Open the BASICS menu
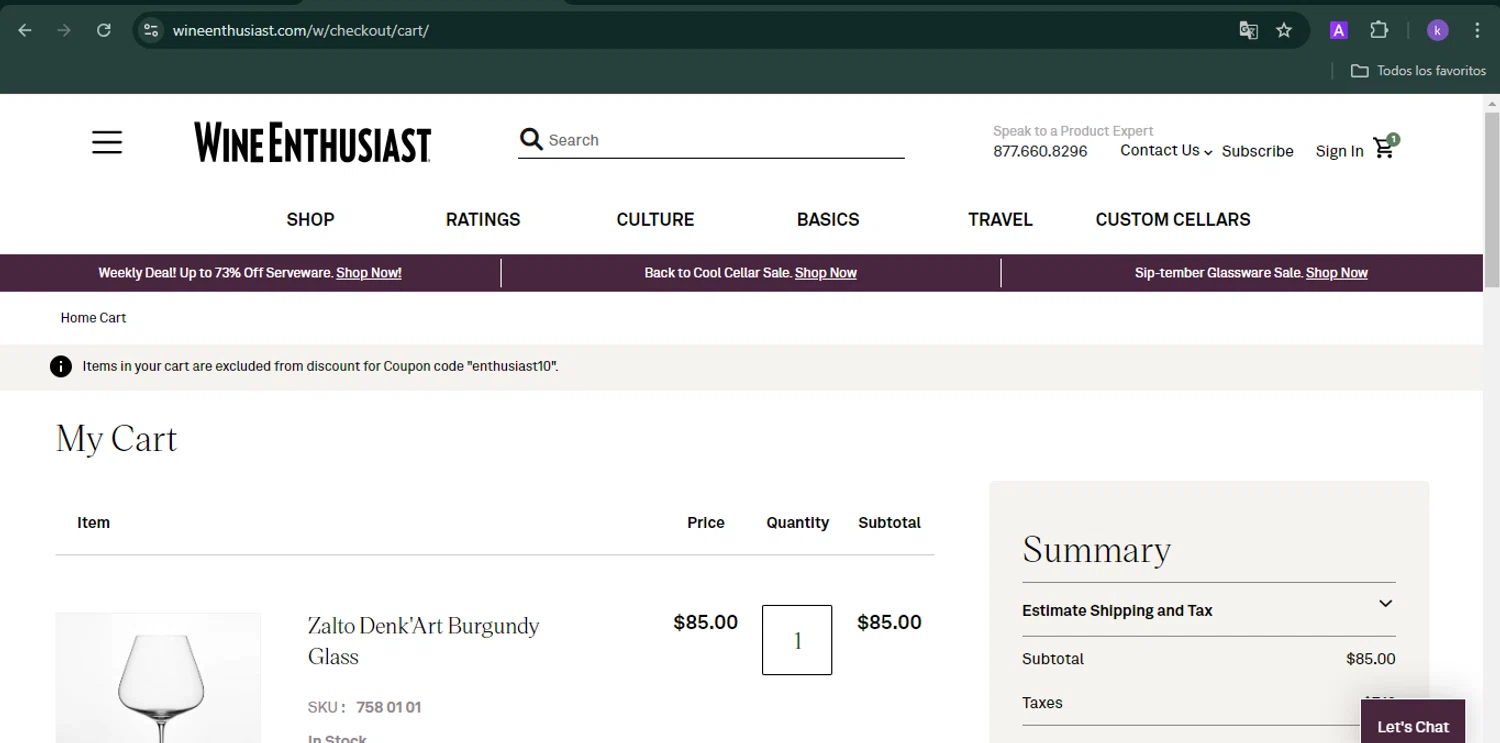Viewport: 1500px width, 743px height. (828, 219)
